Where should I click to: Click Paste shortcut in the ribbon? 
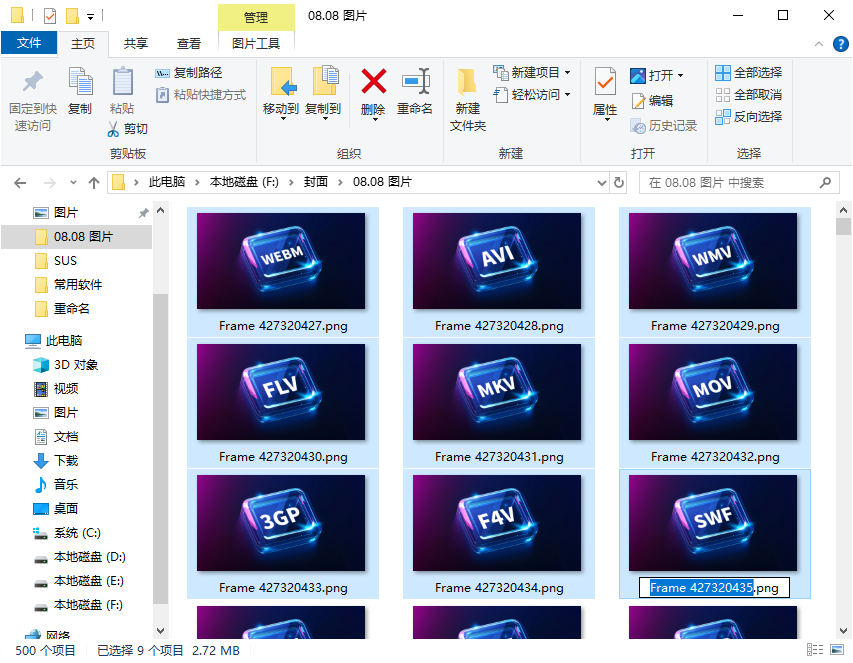[201, 95]
